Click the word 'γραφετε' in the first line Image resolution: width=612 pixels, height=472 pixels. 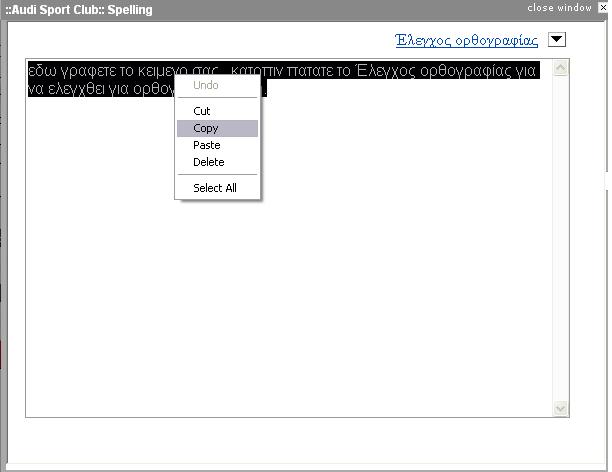click(x=87, y=71)
